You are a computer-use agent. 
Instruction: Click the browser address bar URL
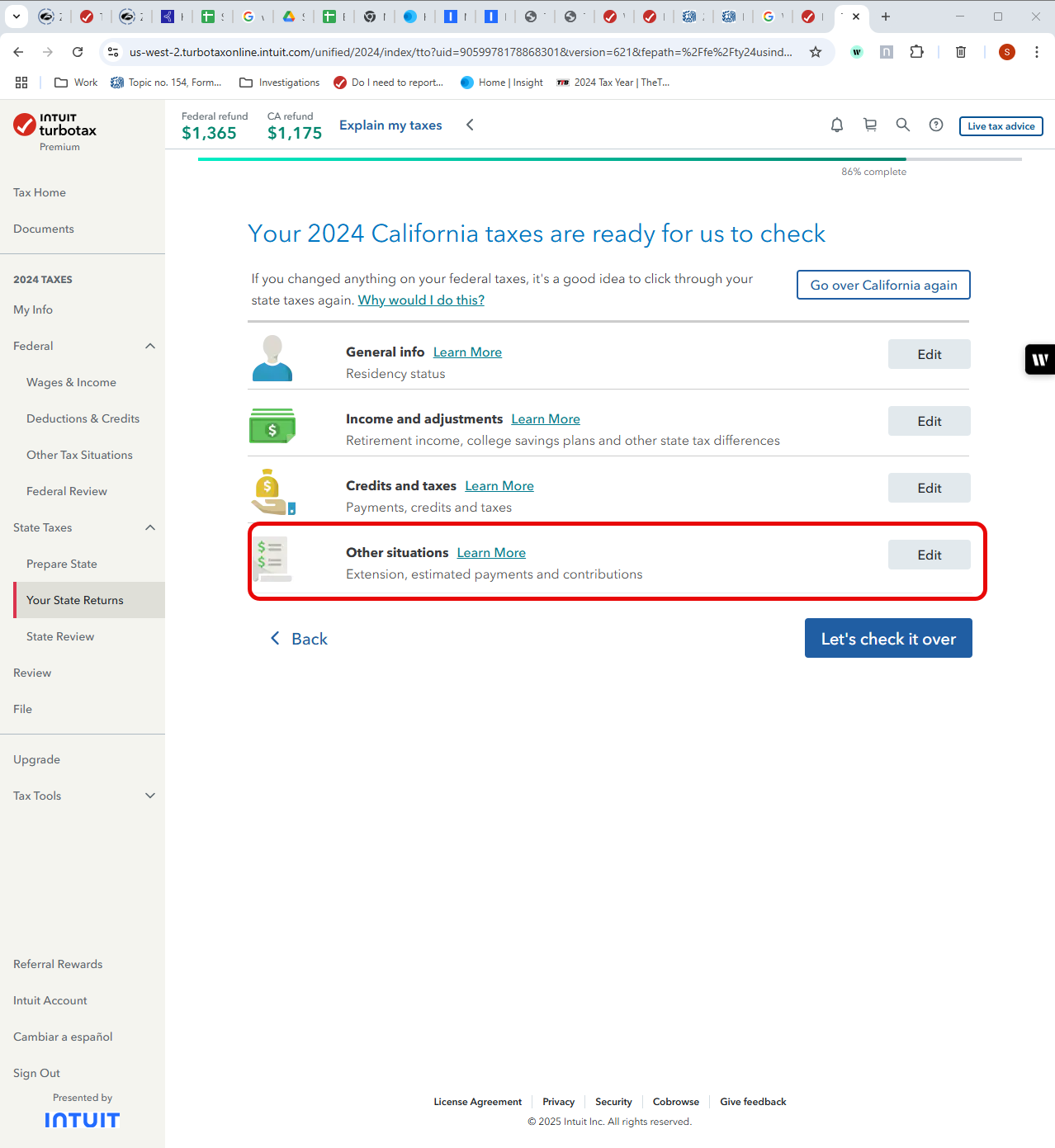461,52
